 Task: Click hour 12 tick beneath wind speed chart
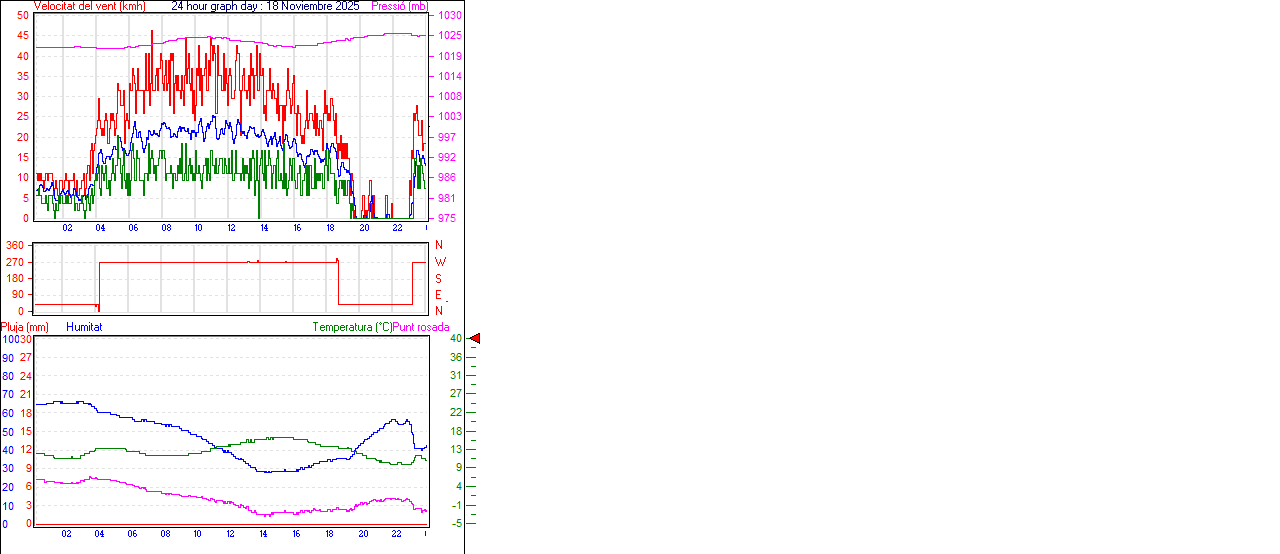pyautogui.click(x=231, y=228)
